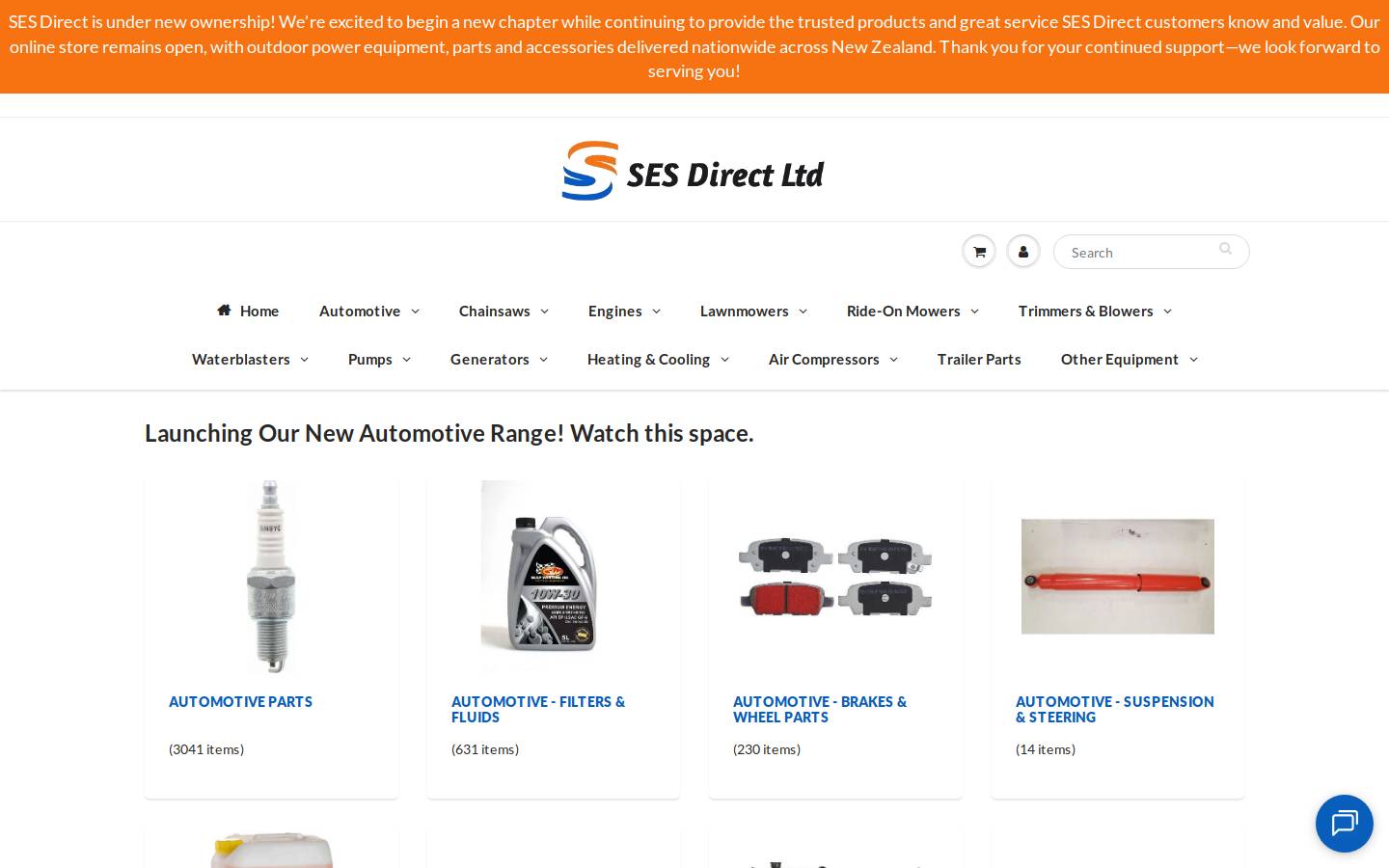Screen dimensions: 1389x868
Task: Click the Launching Our New Automotive Range heading
Action: (449, 433)
